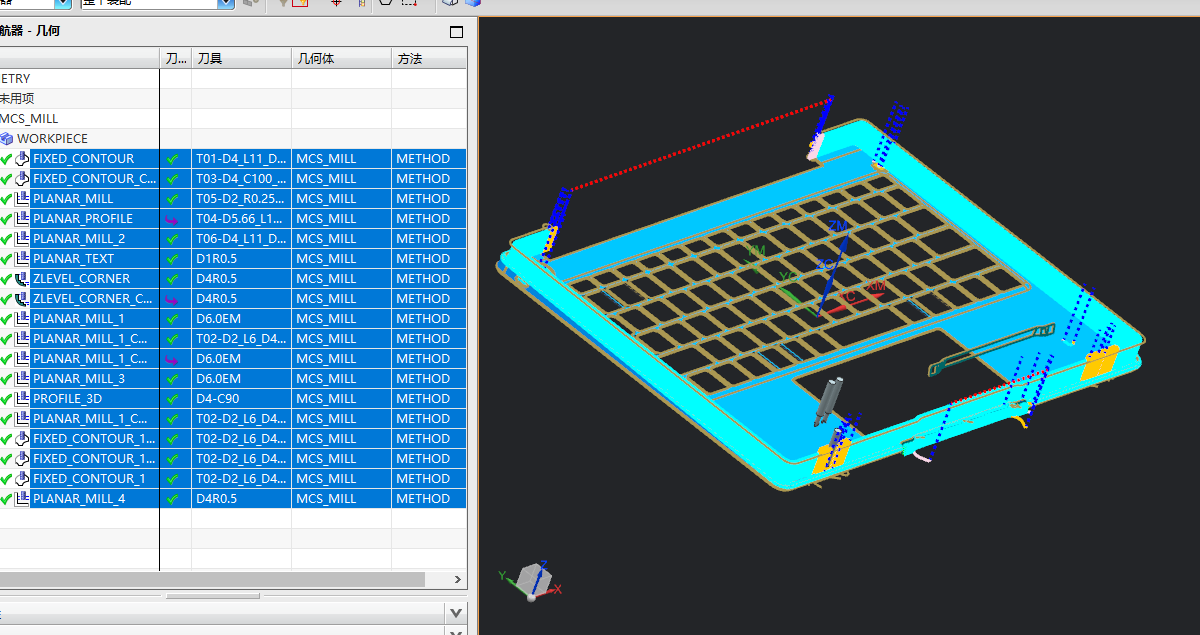Click MCS_MILL geometry cell in the PLANAR_TEXT row
Viewport: 1200px width, 635px height.
(341, 259)
